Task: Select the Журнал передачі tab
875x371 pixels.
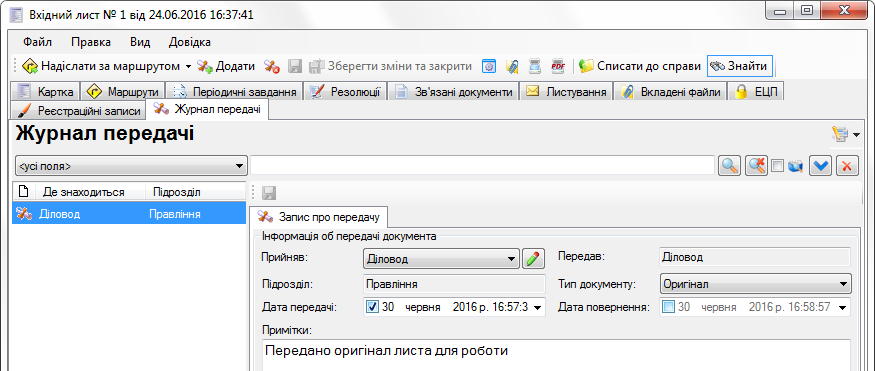Action: coord(208,109)
